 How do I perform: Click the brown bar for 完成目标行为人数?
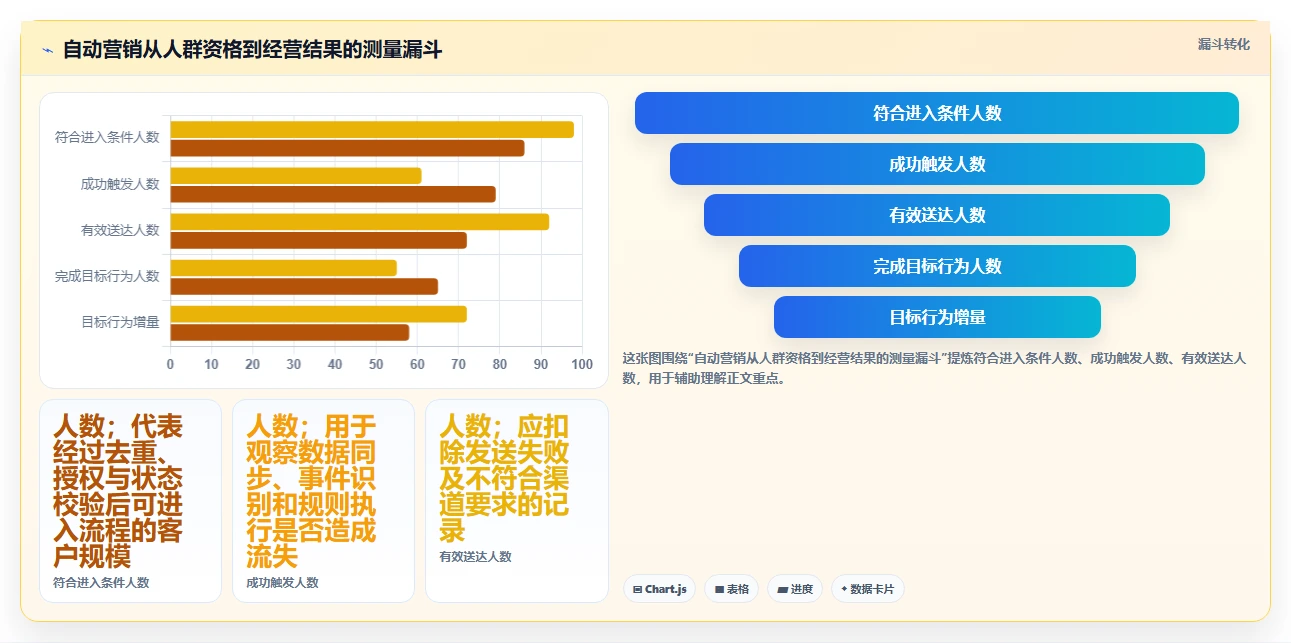click(304, 286)
